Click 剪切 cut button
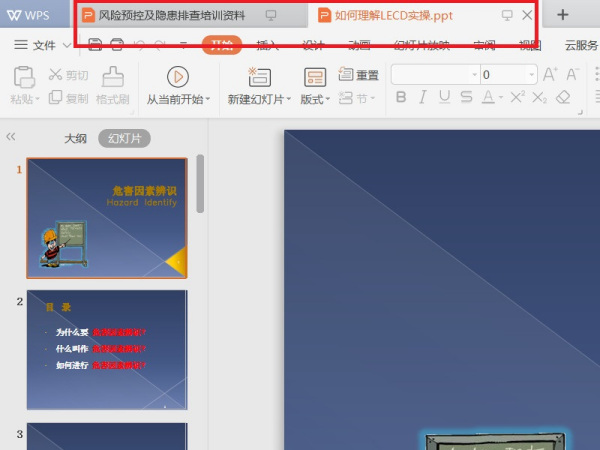Viewport: 600px width, 450px height. 68,75
